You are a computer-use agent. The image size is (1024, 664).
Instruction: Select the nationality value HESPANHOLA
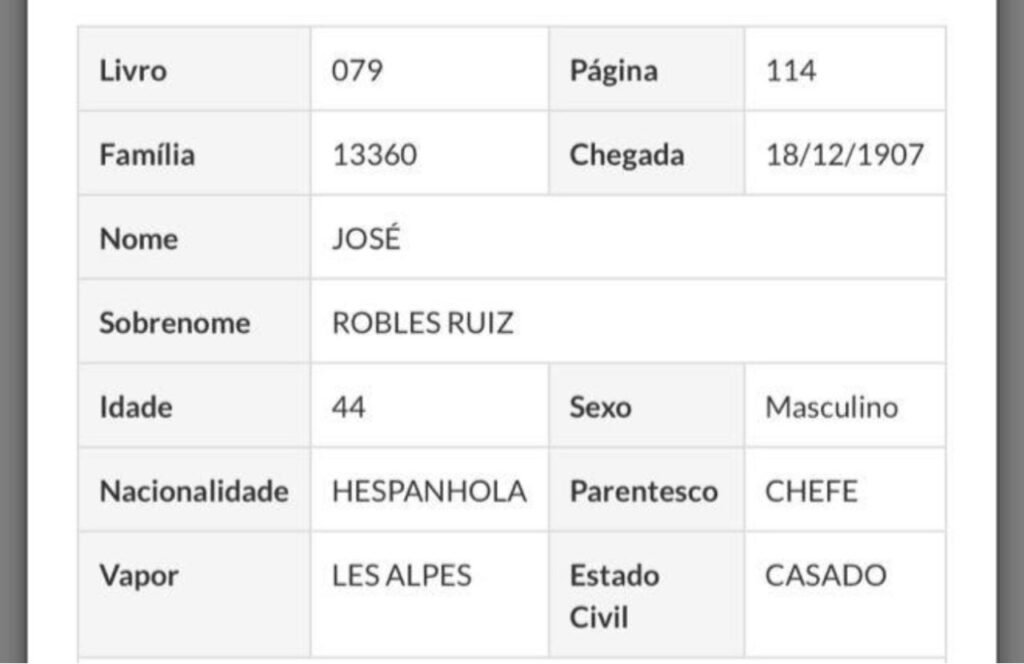pos(429,491)
